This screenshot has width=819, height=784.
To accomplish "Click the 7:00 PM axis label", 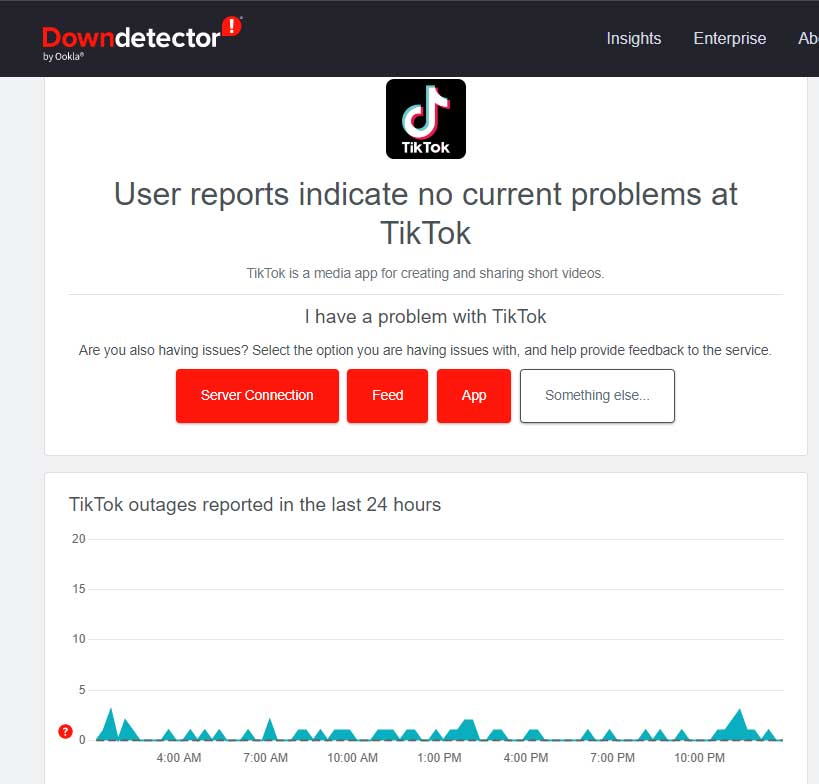I will [612, 758].
